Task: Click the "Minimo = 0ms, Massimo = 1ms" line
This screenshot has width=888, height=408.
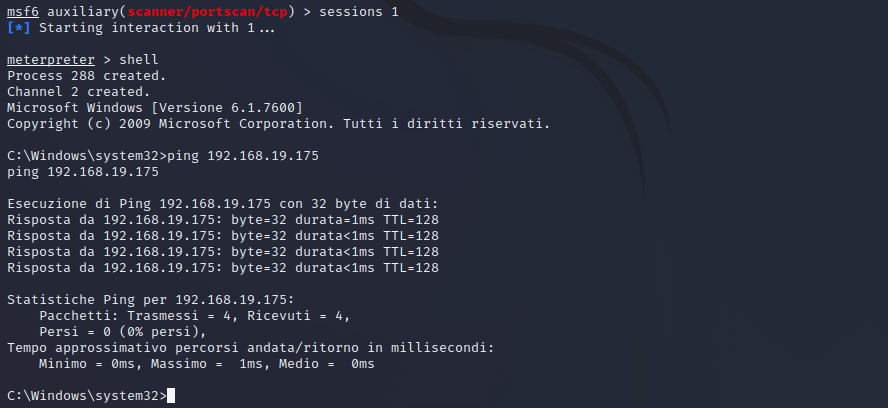Action: click(207, 363)
